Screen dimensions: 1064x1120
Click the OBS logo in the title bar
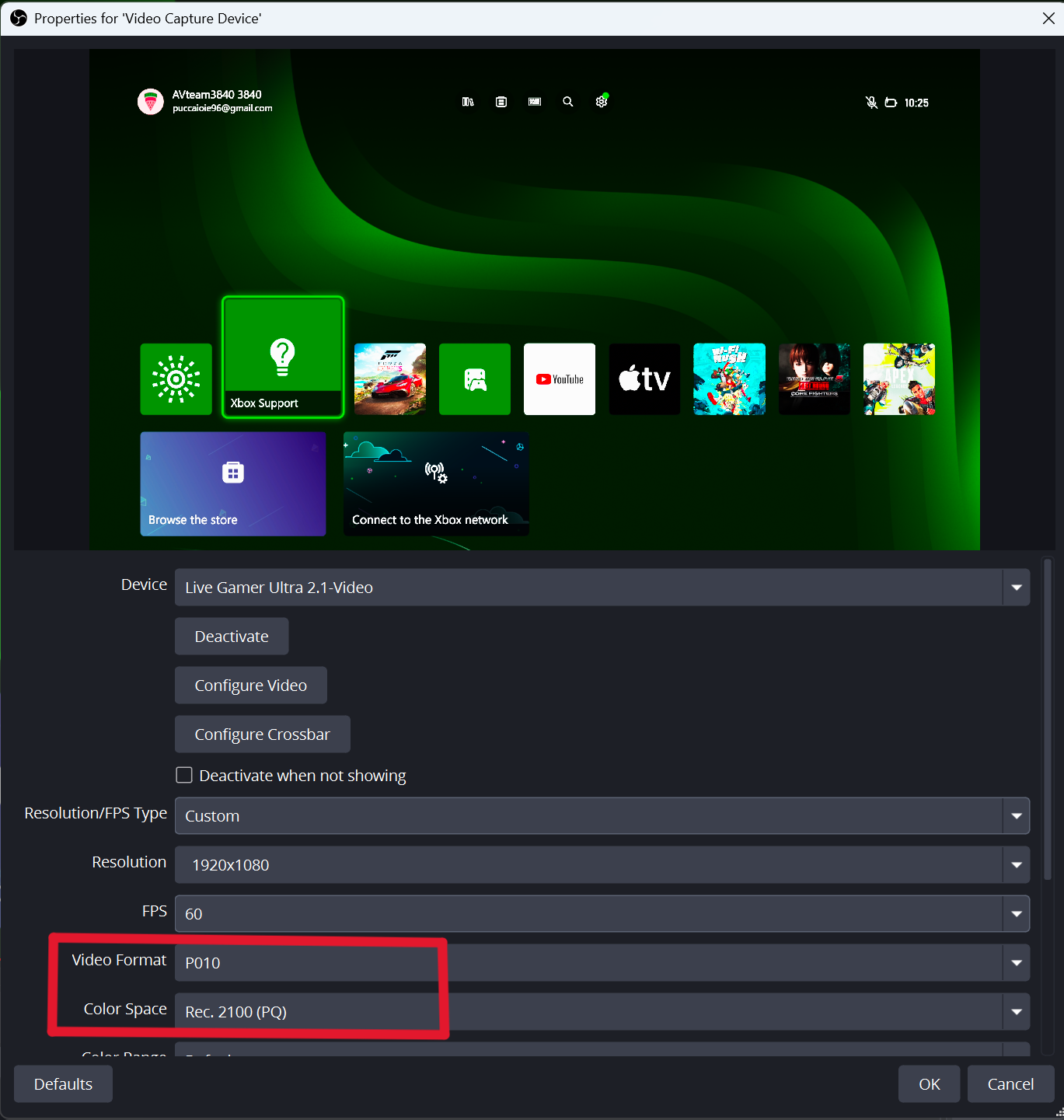pos(19,18)
